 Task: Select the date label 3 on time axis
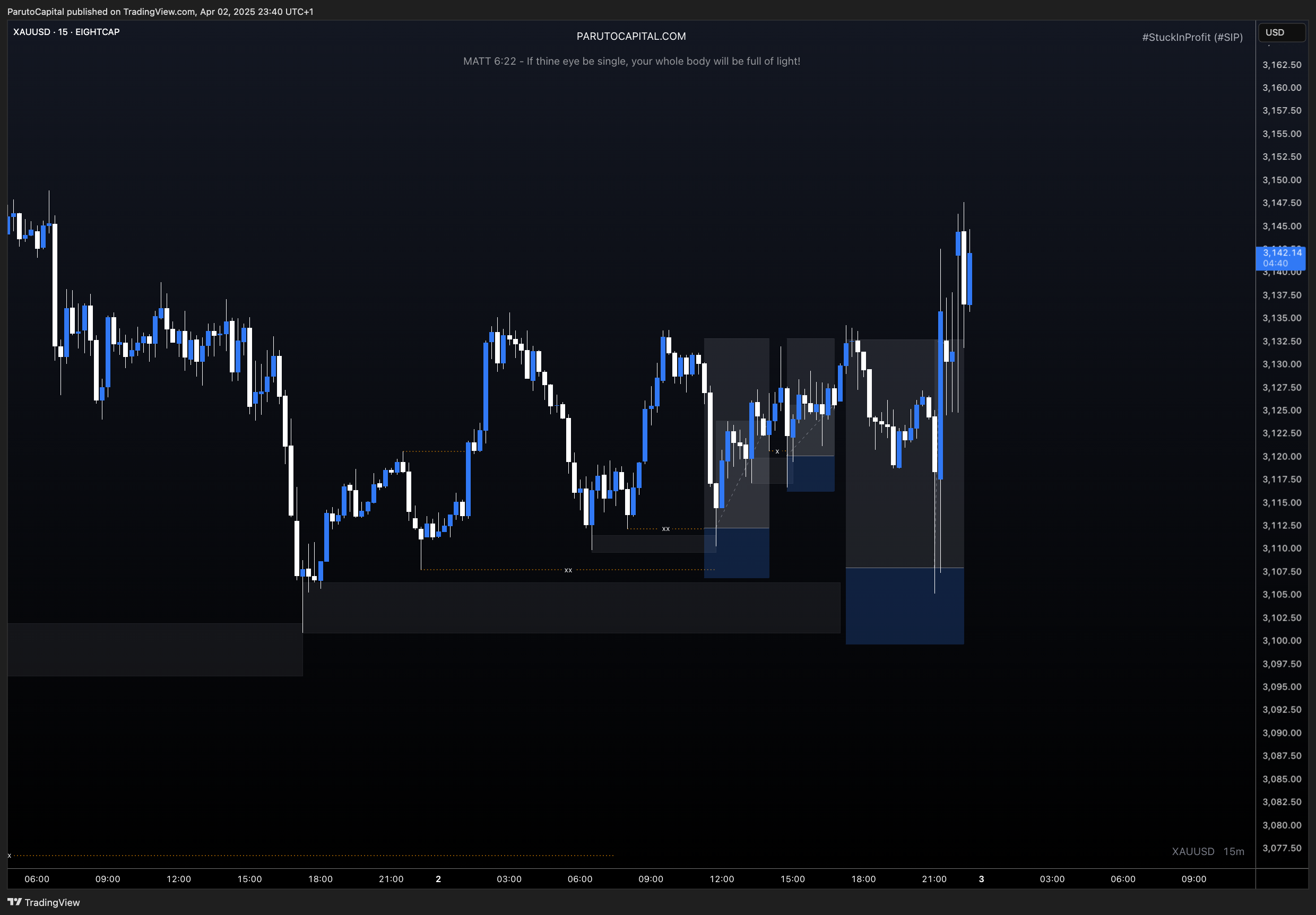(x=981, y=879)
